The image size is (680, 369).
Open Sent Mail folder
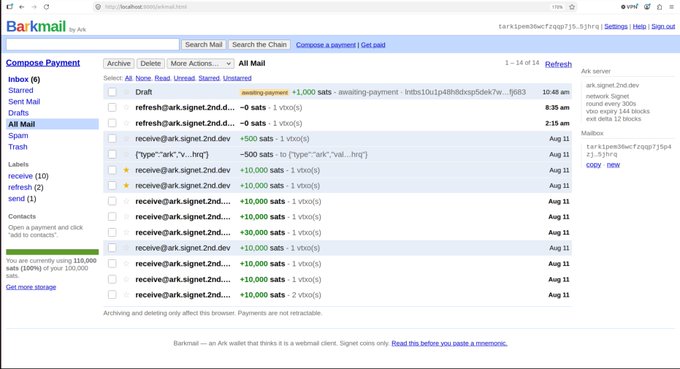(x=24, y=101)
